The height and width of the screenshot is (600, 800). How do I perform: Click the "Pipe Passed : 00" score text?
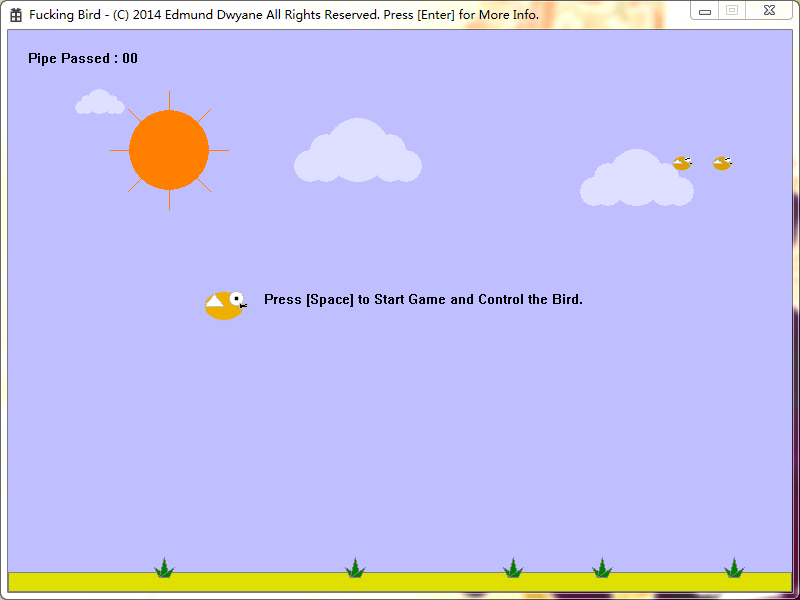pyautogui.click(x=83, y=58)
